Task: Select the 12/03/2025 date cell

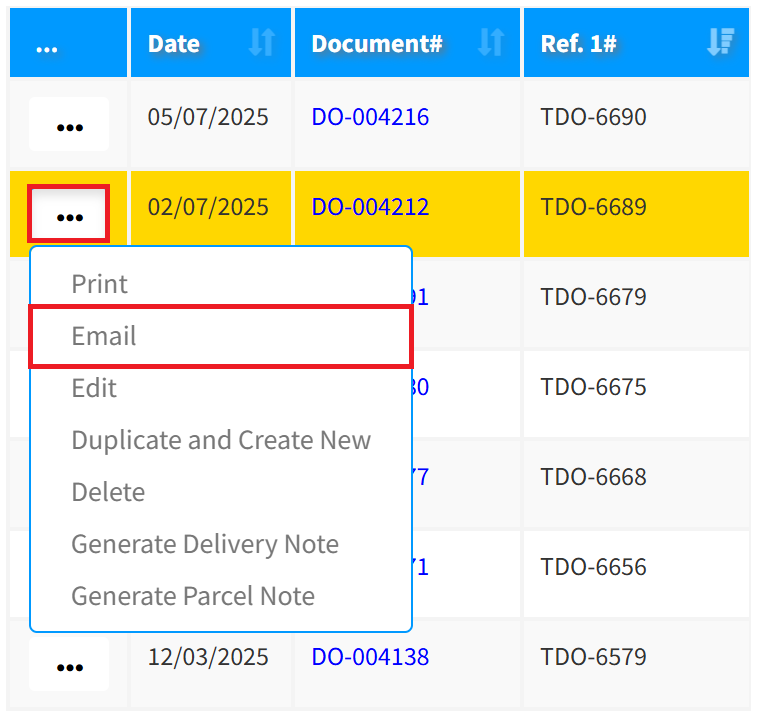Action: point(208,657)
